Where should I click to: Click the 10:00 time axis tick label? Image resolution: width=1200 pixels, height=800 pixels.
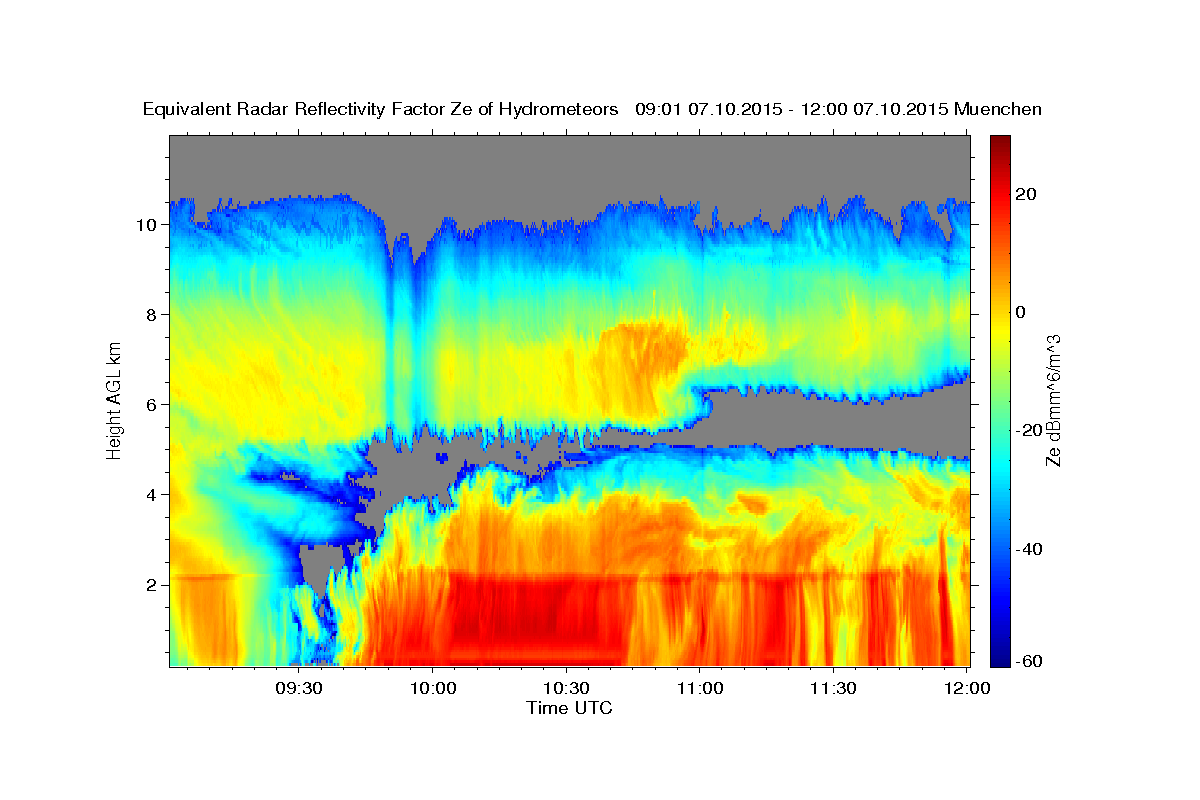(433, 688)
